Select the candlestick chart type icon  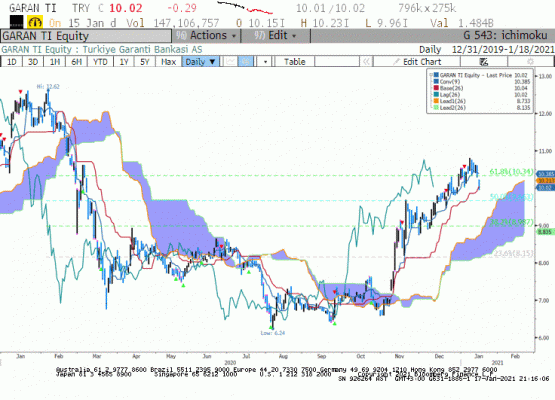click(246, 62)
